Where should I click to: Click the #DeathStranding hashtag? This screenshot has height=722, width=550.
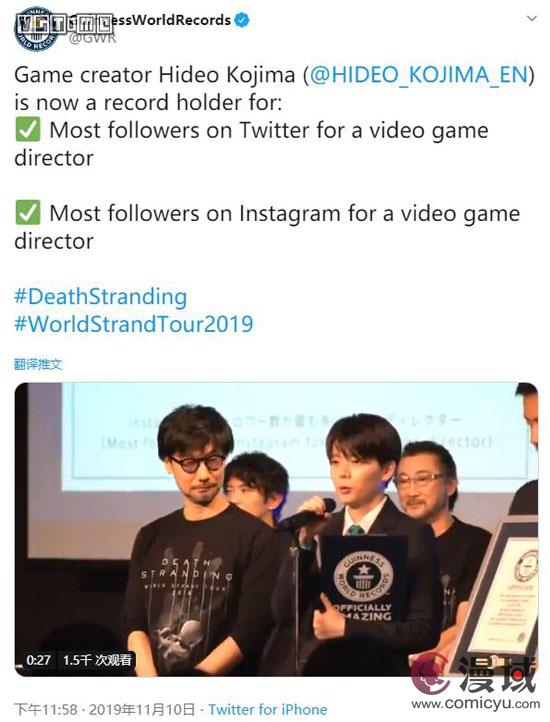[x=100, y=297]
